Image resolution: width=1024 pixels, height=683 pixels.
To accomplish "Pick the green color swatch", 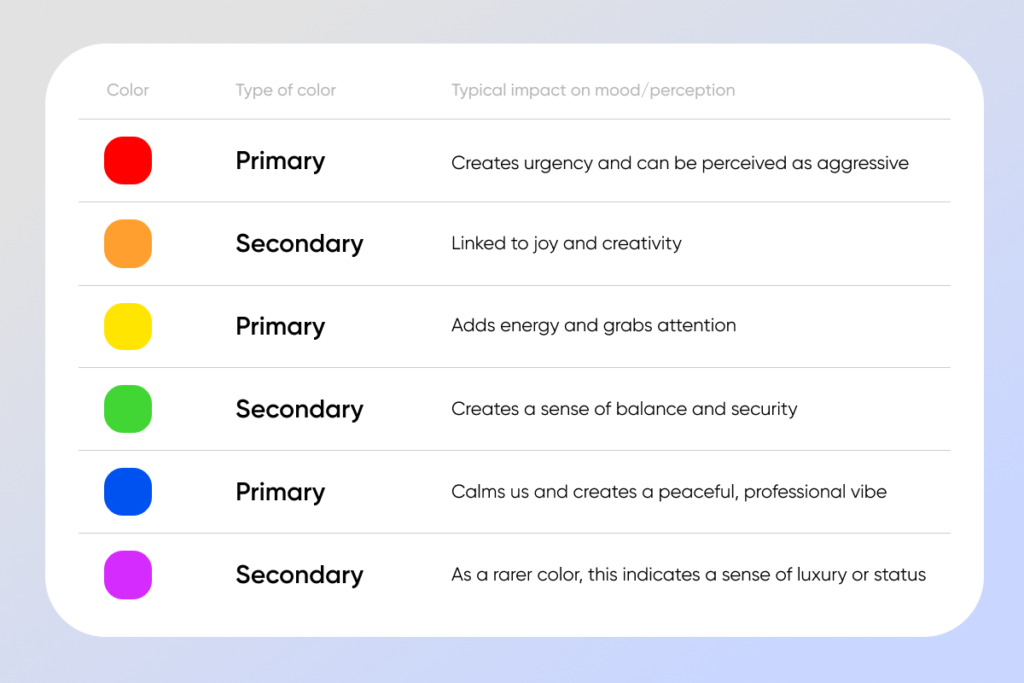I will coord(128,409).
